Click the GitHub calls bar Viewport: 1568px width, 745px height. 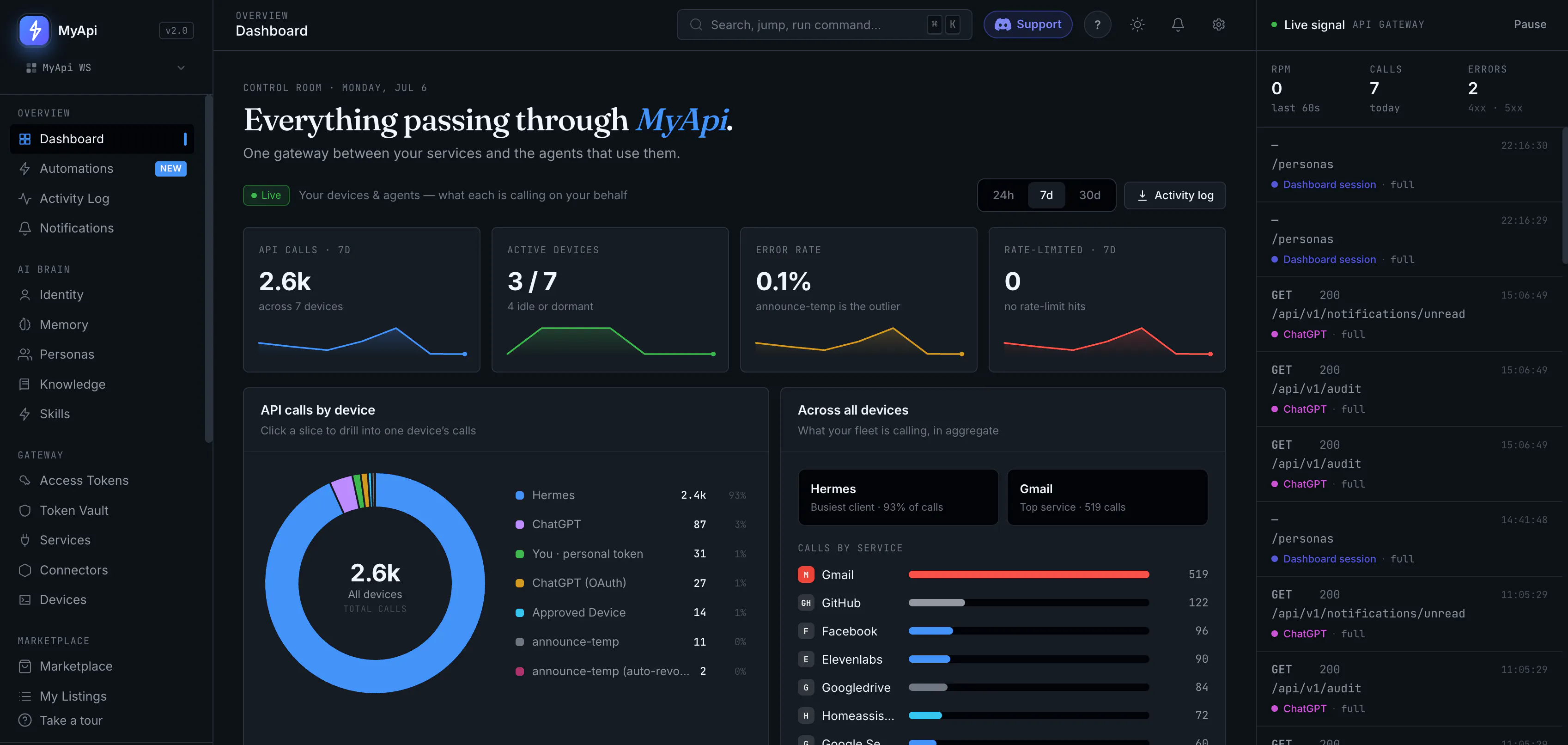click(x=1029, y=603)
